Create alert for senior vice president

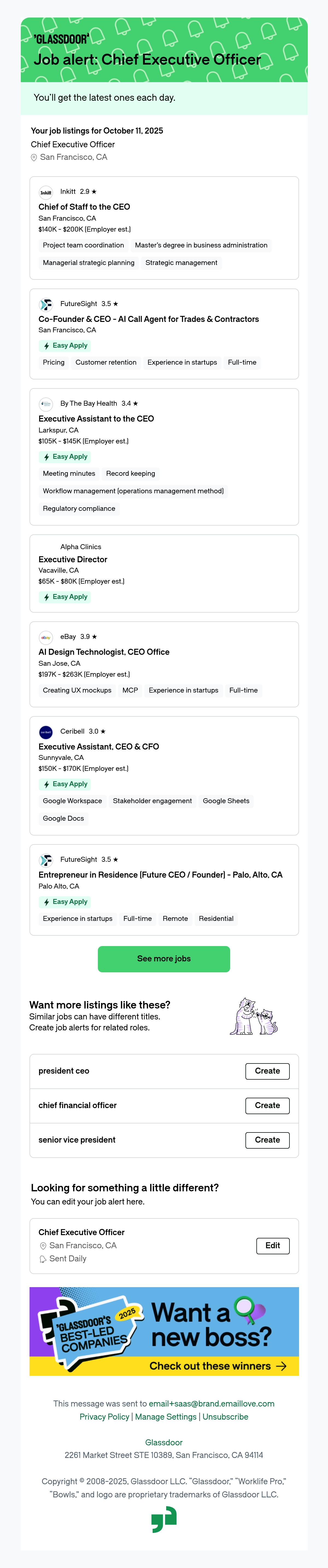[267, 1140]
